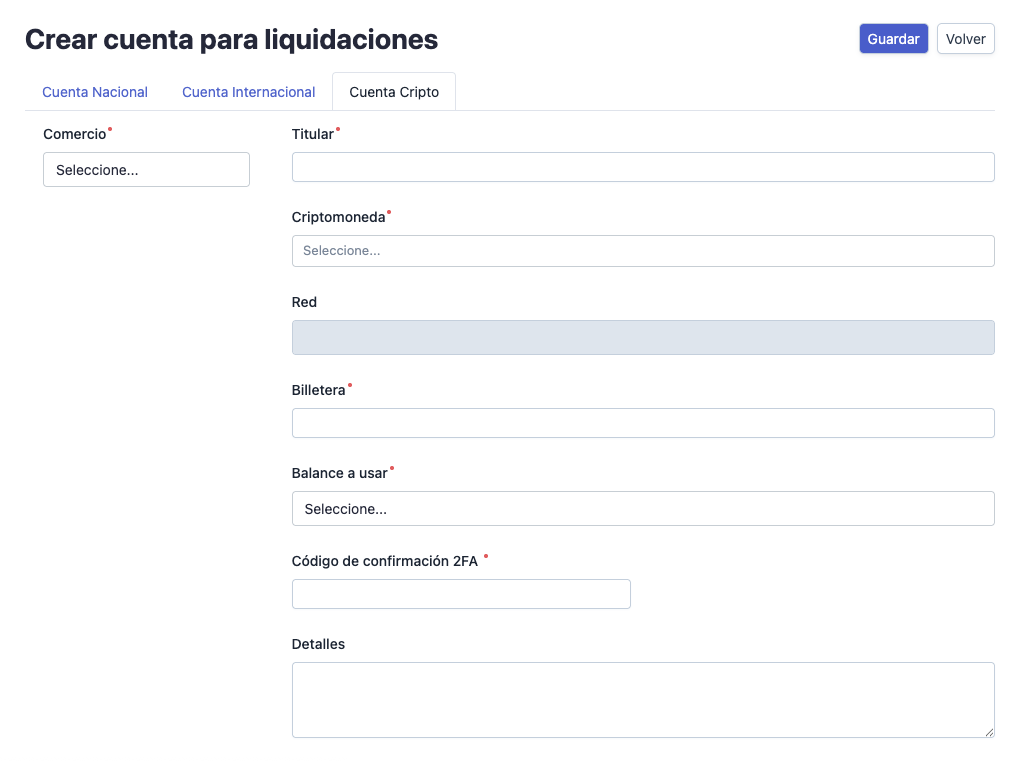The image size is (1018, 761).
Task: Click the Guardar button
Action: click(x=893, y=38)
